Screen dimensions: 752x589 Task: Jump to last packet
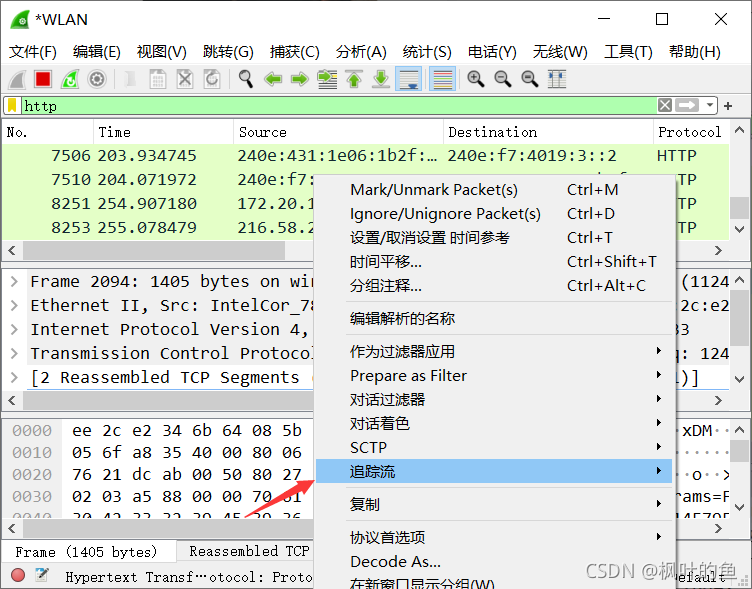point(381,79)
